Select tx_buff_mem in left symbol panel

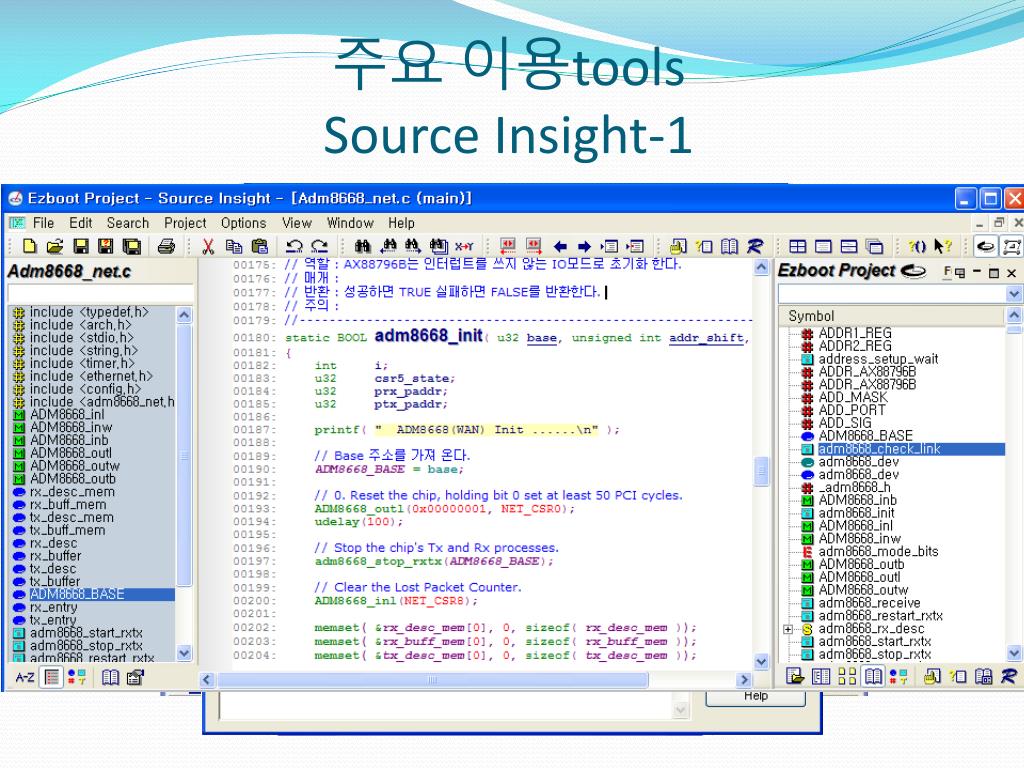click(67, 530)
